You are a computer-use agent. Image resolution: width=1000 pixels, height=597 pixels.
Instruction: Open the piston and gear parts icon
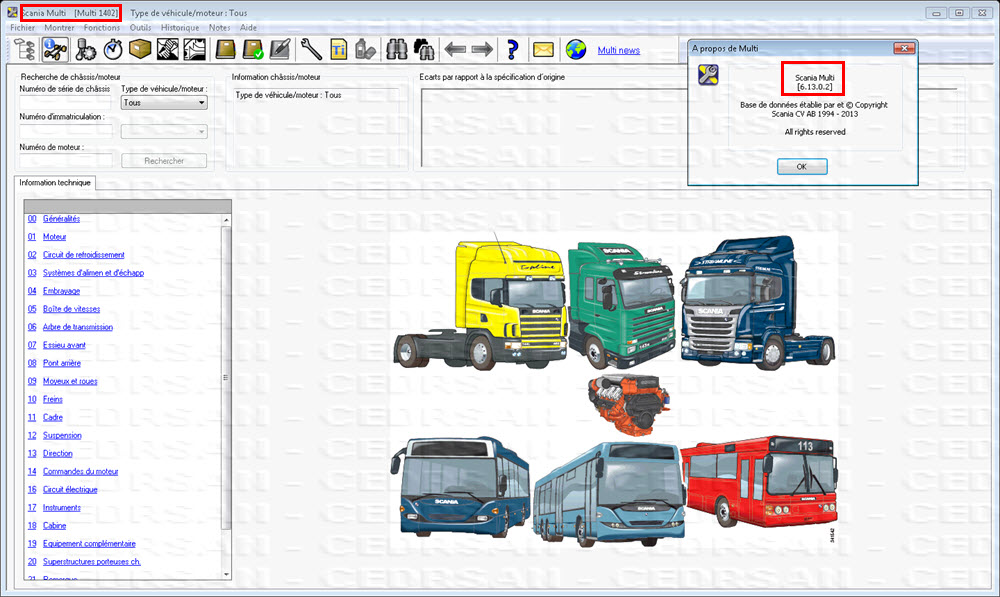85,49
